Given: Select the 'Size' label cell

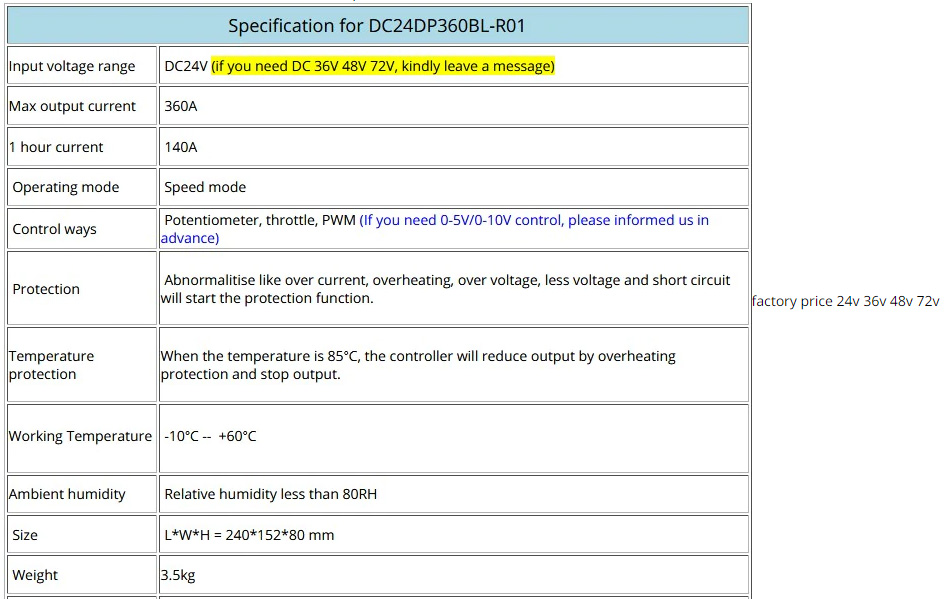Looking at the screenshot, I should coord(82,535).
